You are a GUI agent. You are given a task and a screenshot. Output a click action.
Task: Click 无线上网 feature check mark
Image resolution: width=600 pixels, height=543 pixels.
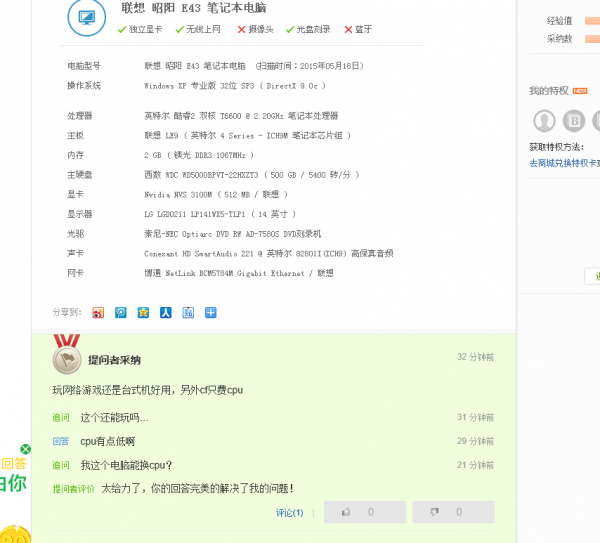pos(179,29)
